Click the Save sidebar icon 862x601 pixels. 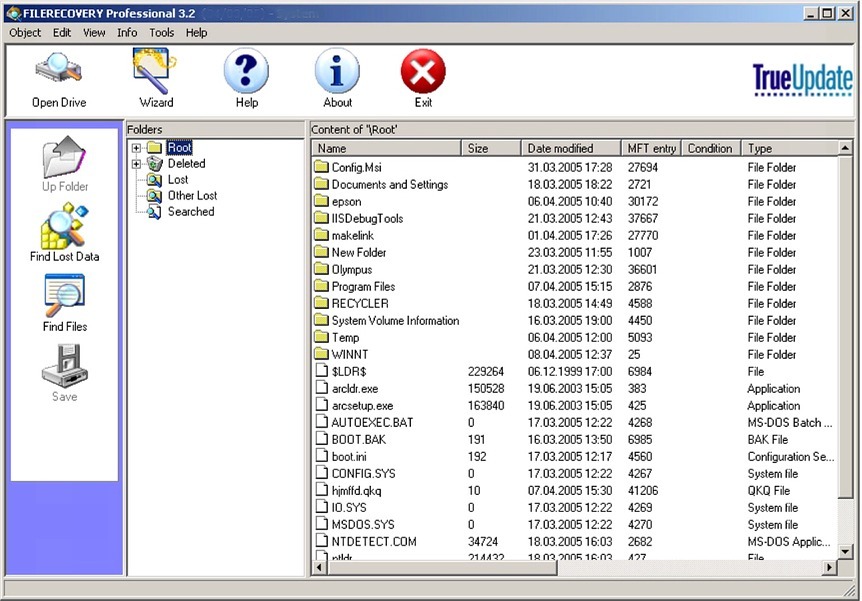pyautogui.click(x=64, y=366)
